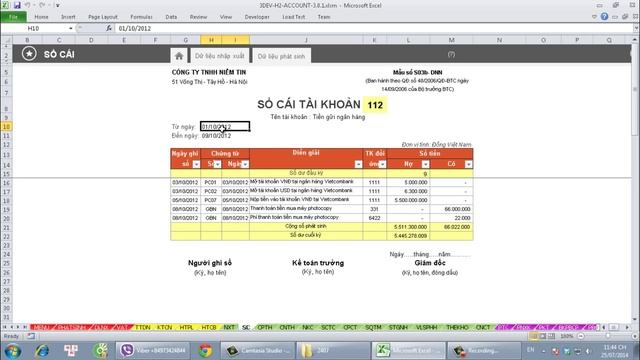Open the Ngày ghi sổ filter dropdown
This screenshot has width=640, height=360.
(196, 164)
